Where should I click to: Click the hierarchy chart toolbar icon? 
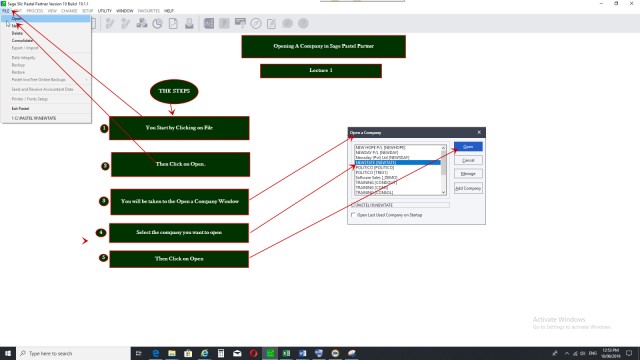[x=142, y=23]
